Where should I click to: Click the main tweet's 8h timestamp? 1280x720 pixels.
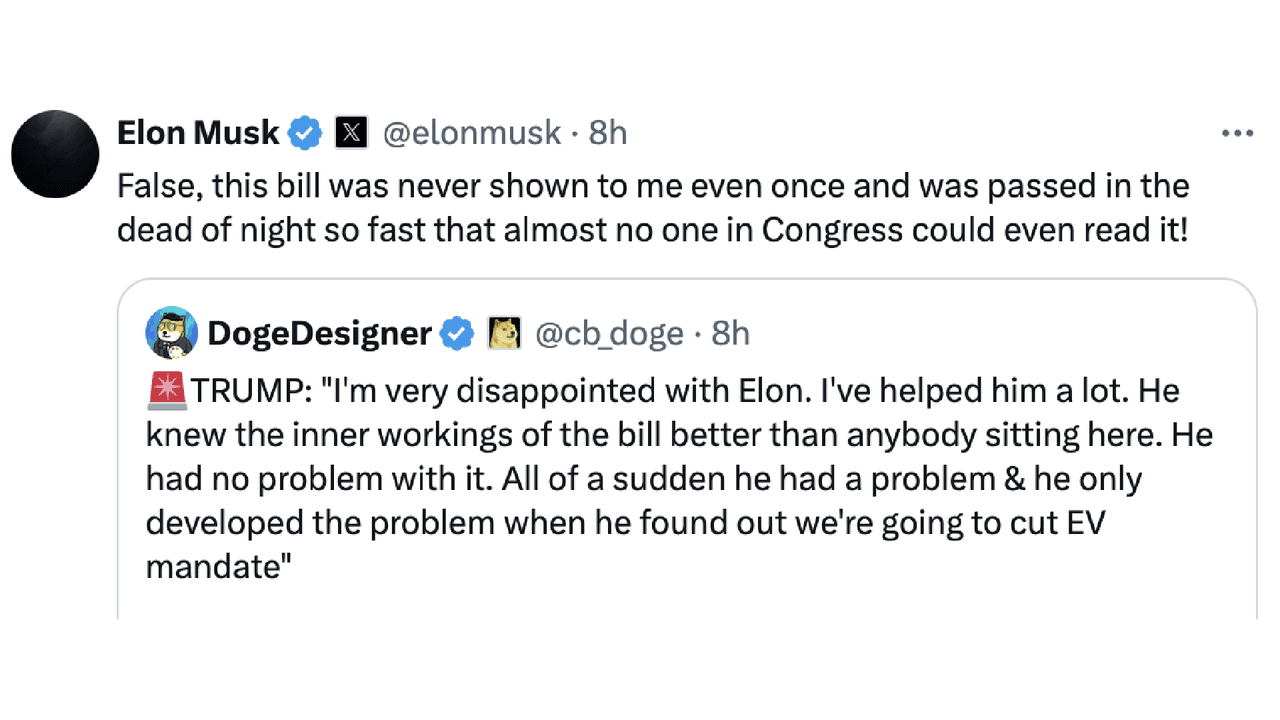607,132
